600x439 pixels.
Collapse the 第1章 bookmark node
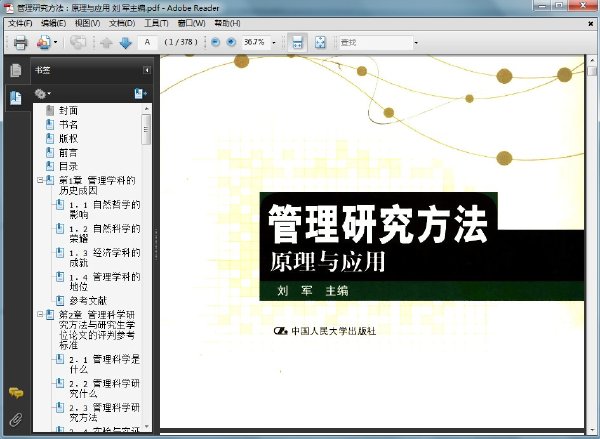pos(40,180)
